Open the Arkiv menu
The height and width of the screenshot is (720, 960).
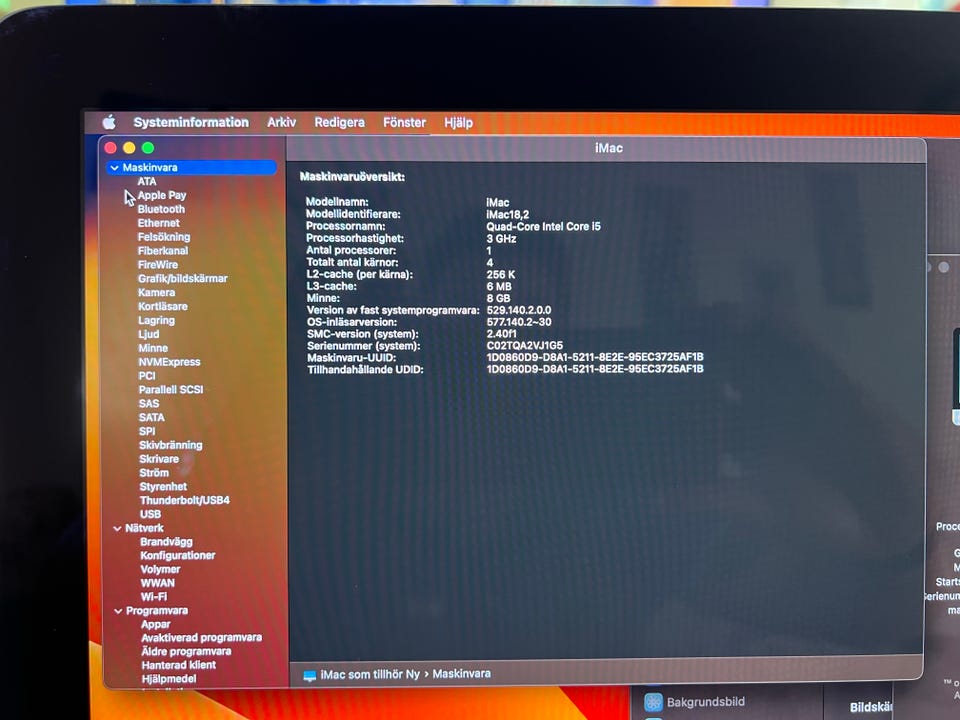tap(282, 122)
